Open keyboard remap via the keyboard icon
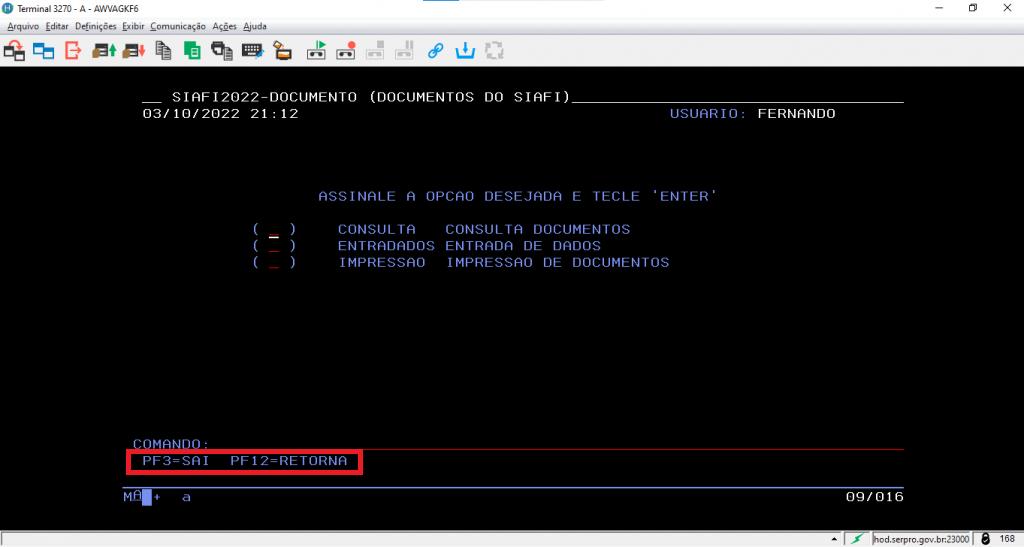Viewport: 1024px width, 547px height. click(252, 50)
